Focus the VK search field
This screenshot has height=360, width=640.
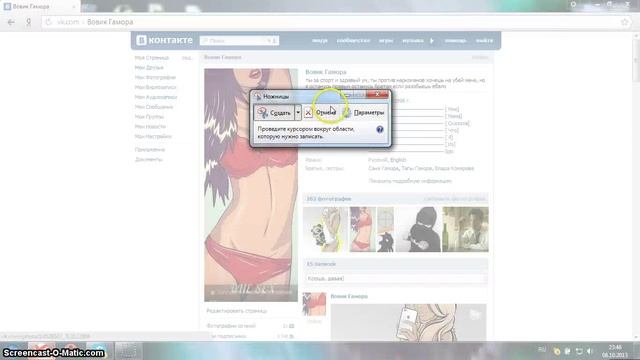(x=240, y=41)
